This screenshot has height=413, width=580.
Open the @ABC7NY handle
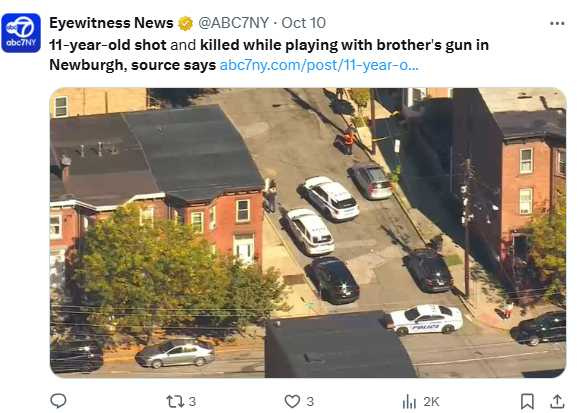coord(233,23)
